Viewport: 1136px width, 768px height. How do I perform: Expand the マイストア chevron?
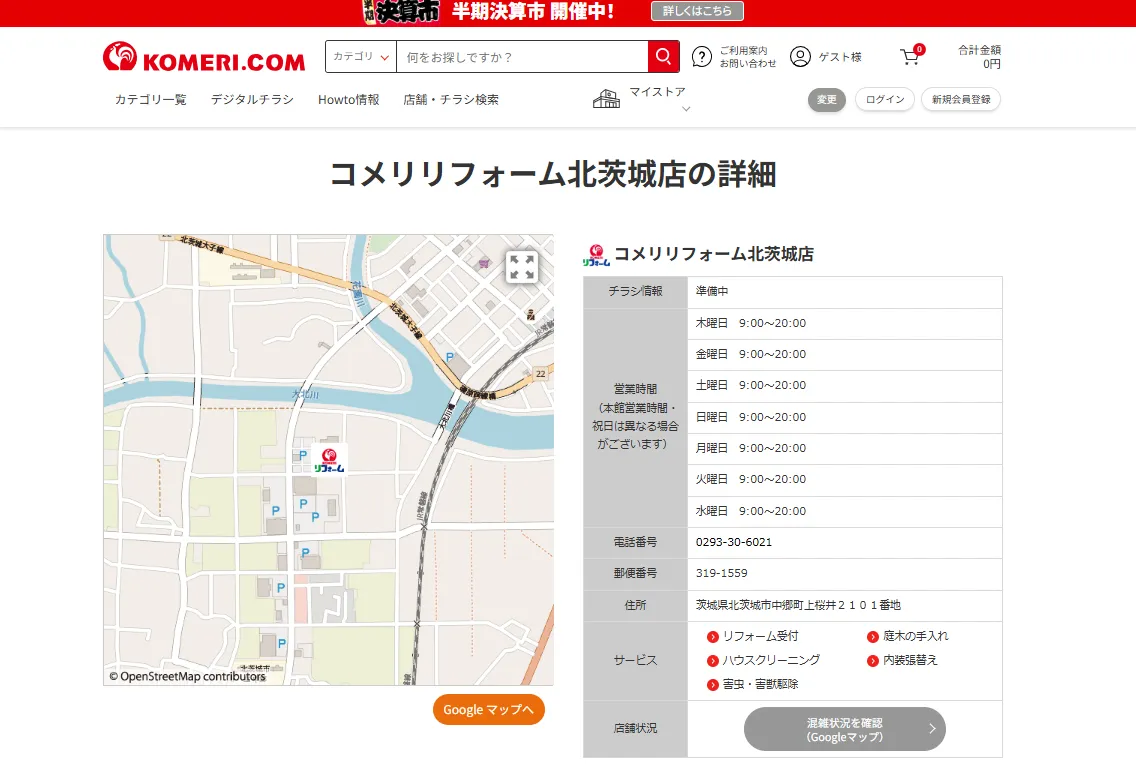(686, 109)
